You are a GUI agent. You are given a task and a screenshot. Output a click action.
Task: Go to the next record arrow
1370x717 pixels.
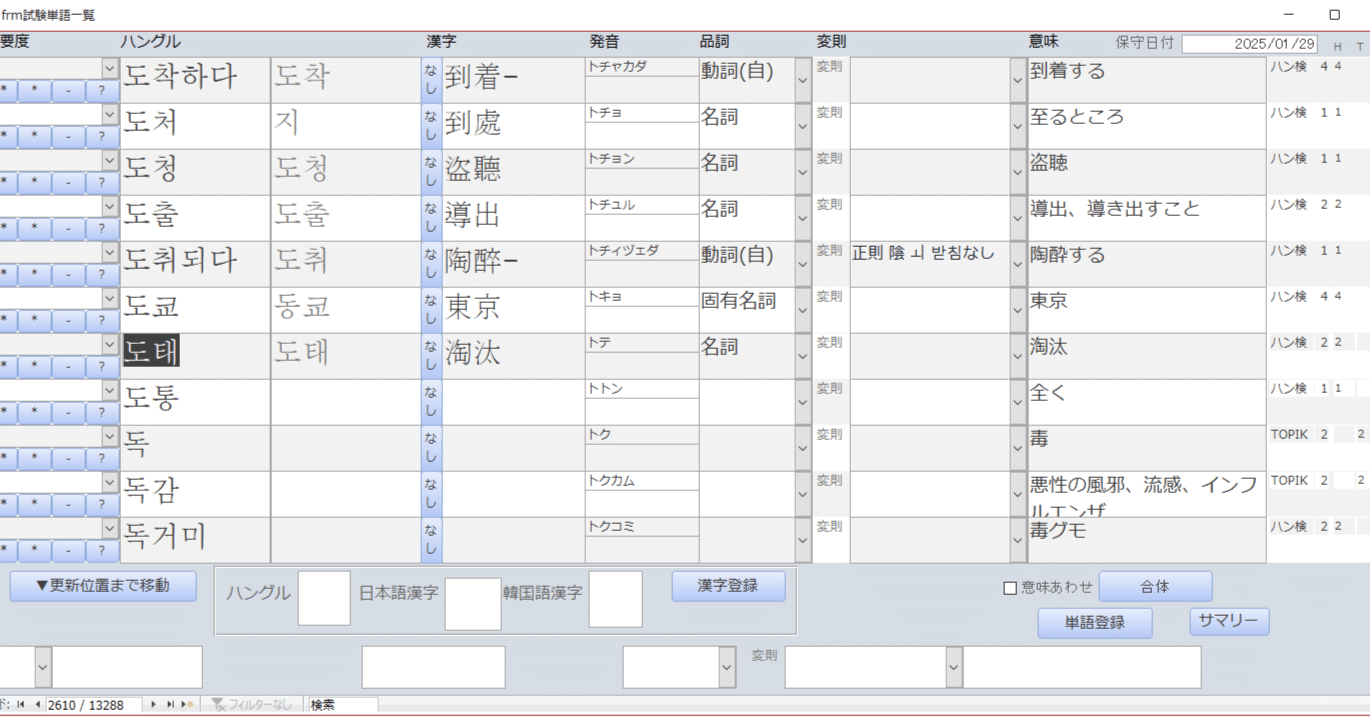tap(154, 705)
